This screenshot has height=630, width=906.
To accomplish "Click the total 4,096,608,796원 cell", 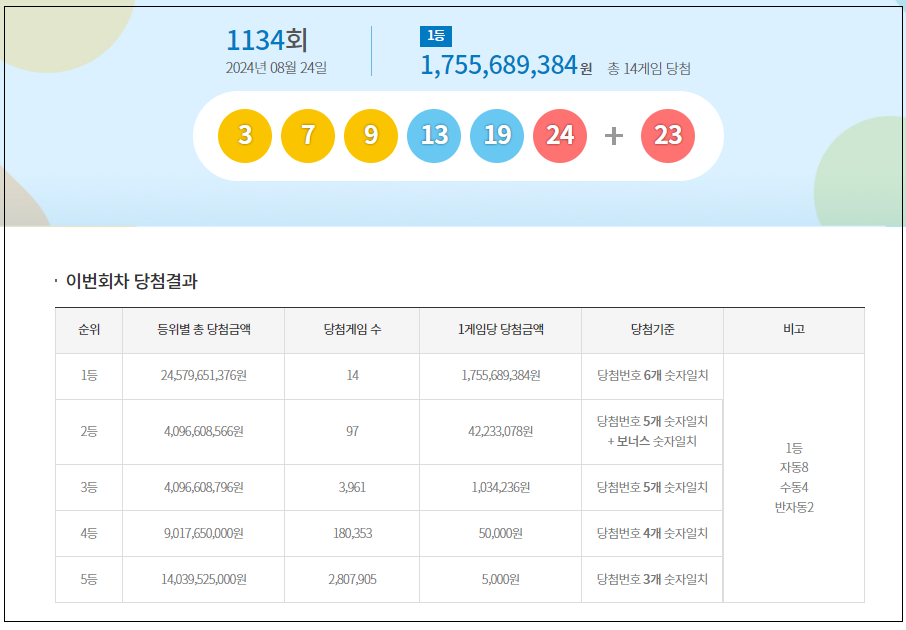I will [204, 488].
